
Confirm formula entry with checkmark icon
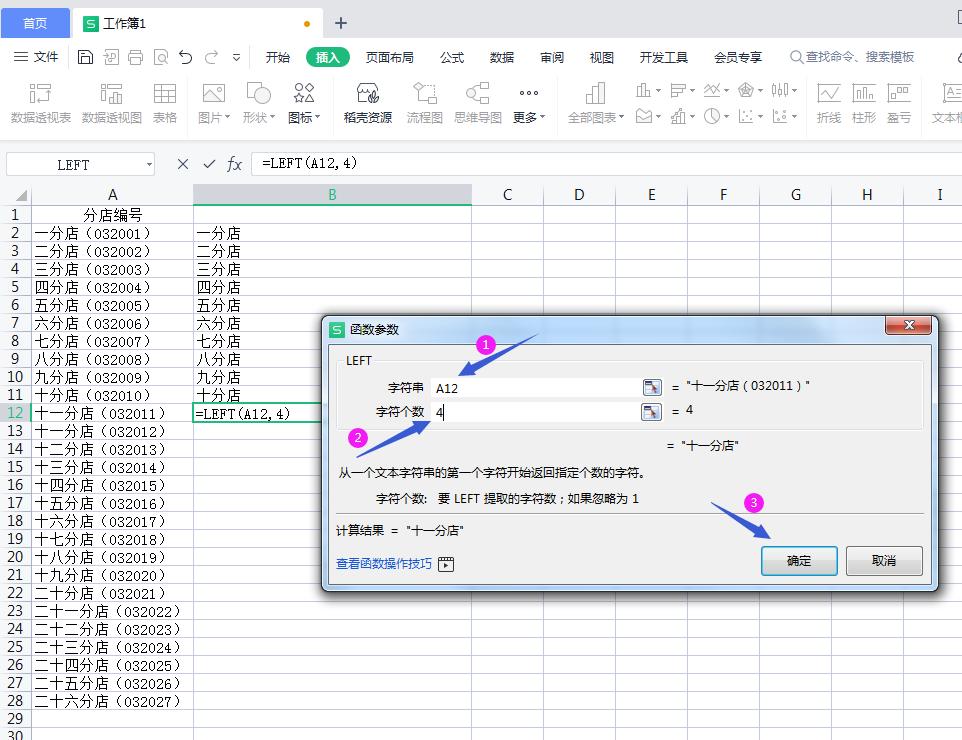[209, 164]
